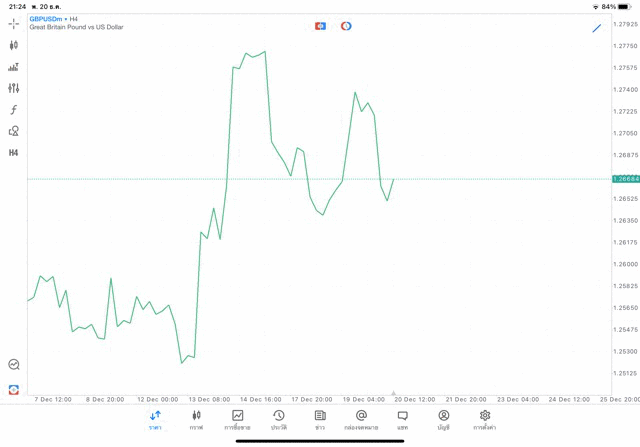Open the Settings (การตั้งค่า) tab
The height and width of the screenshot is (447, 640).
click(x=485, y=420)
